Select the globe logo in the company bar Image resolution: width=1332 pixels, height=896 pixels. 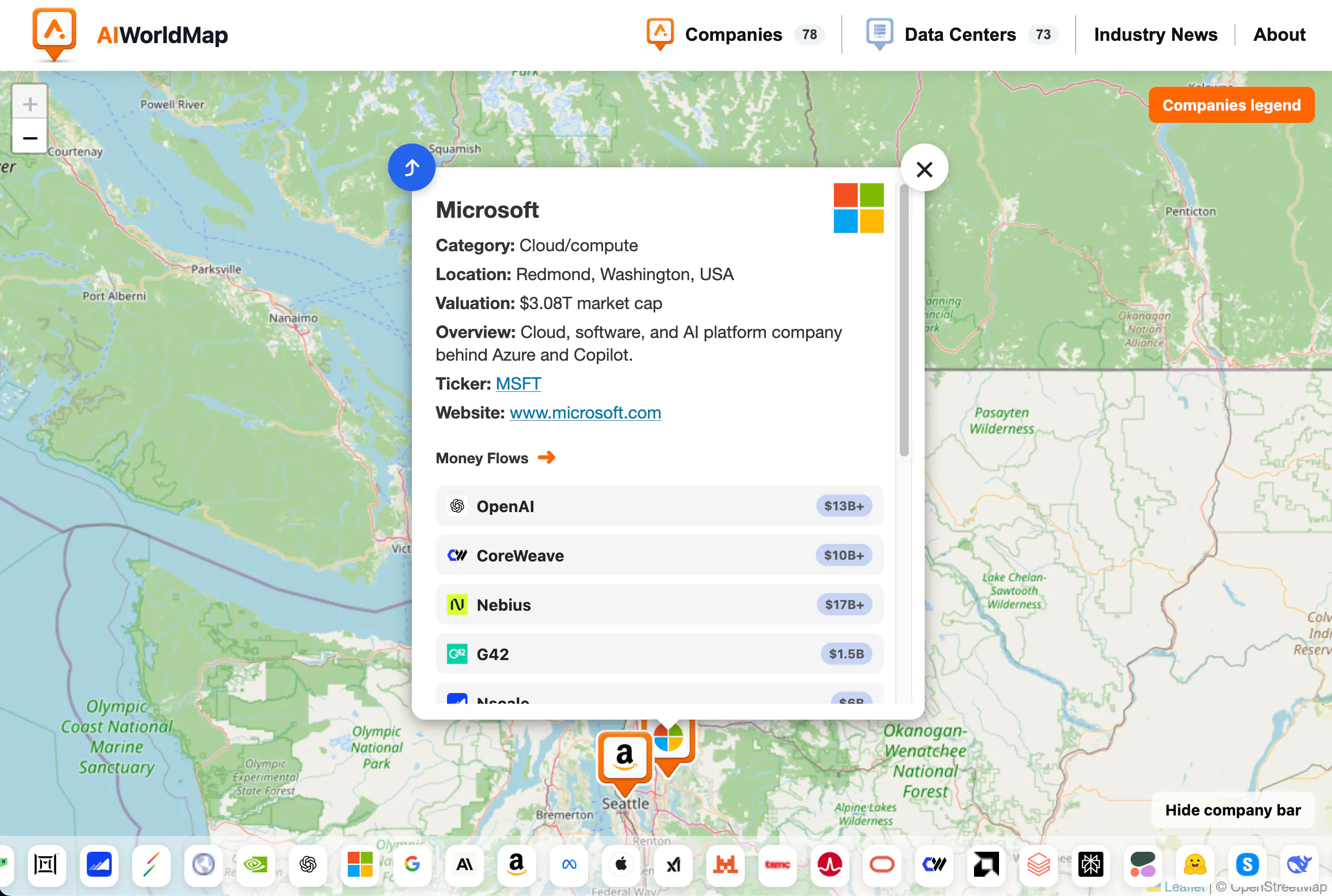tap(204, 865)
